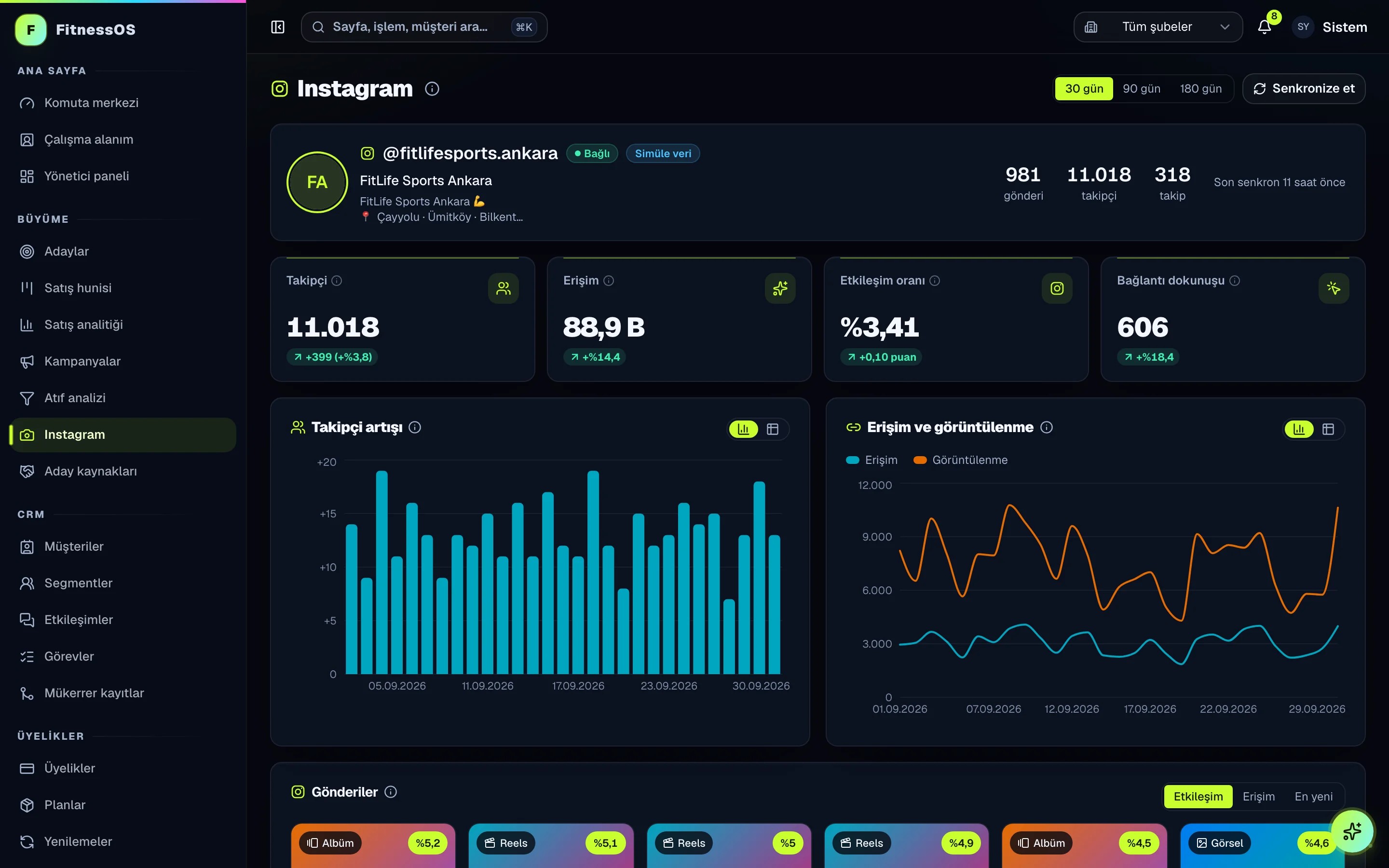Collapse the sidebar with the panel icon

click(x=278, y=27)
